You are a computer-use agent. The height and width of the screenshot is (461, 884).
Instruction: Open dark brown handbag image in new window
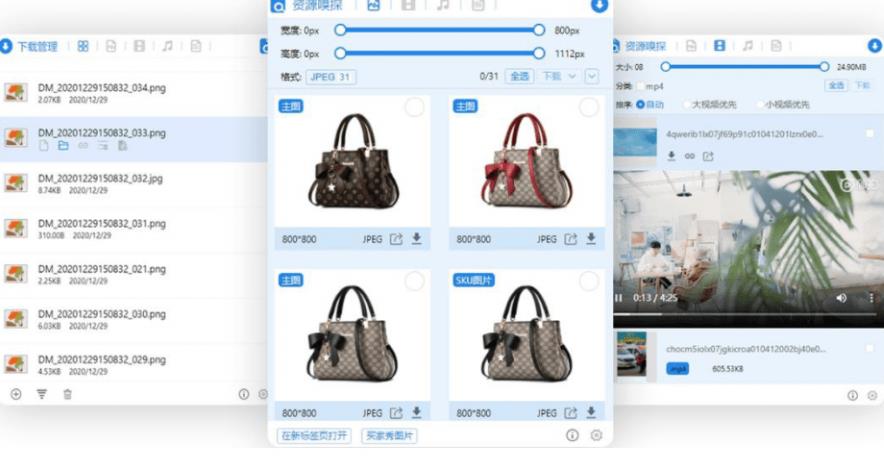[396, 239]
